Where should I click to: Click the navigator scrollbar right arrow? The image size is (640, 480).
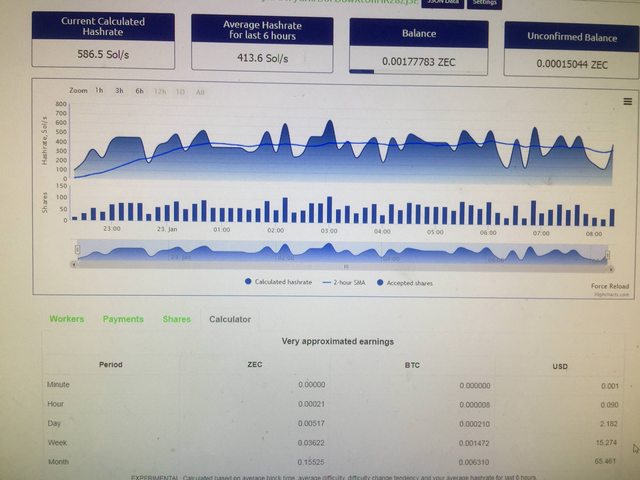[611, 269]
